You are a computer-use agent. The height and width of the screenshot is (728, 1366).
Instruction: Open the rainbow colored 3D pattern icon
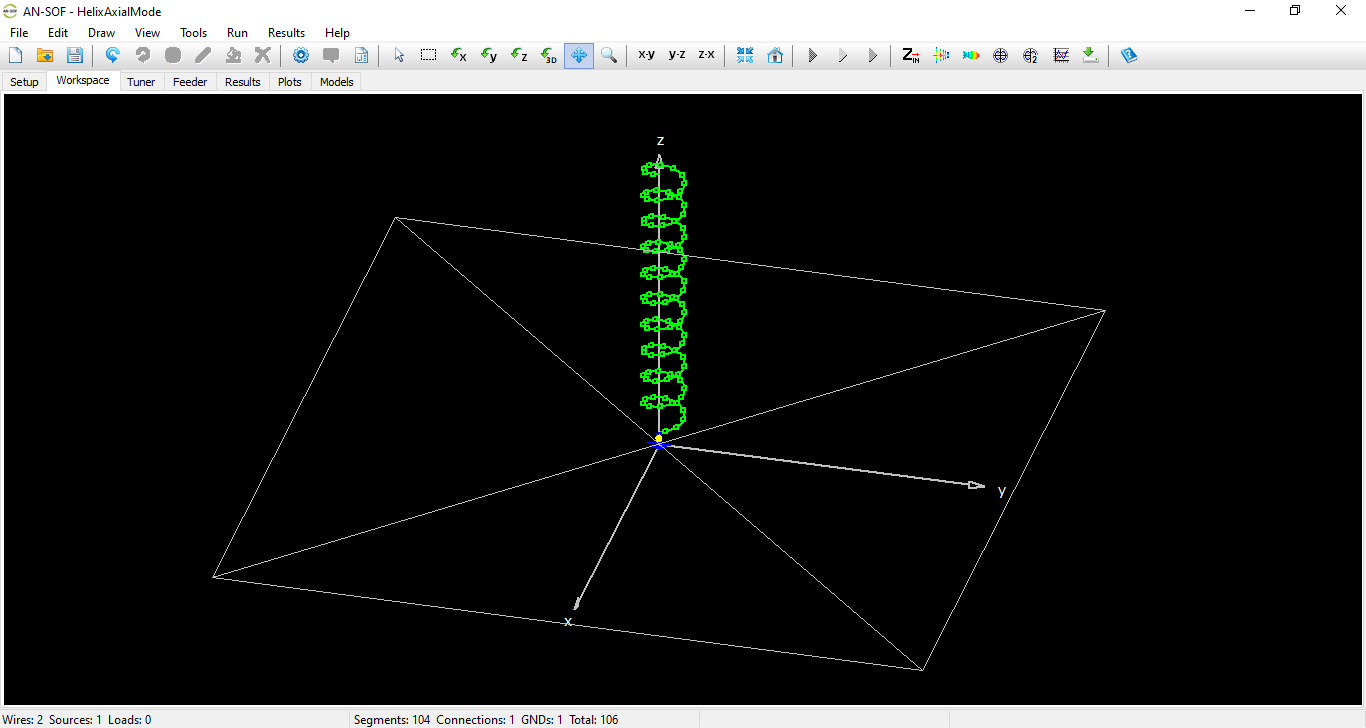(970, 55)
